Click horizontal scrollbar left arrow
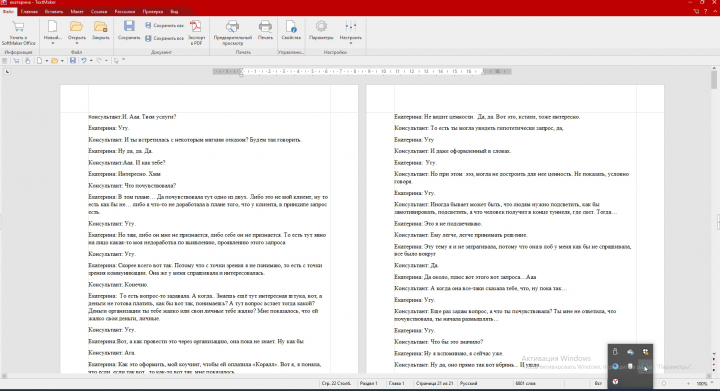Image resolution: width=720 pixels, height=391 pixels. tap(4, 376)
